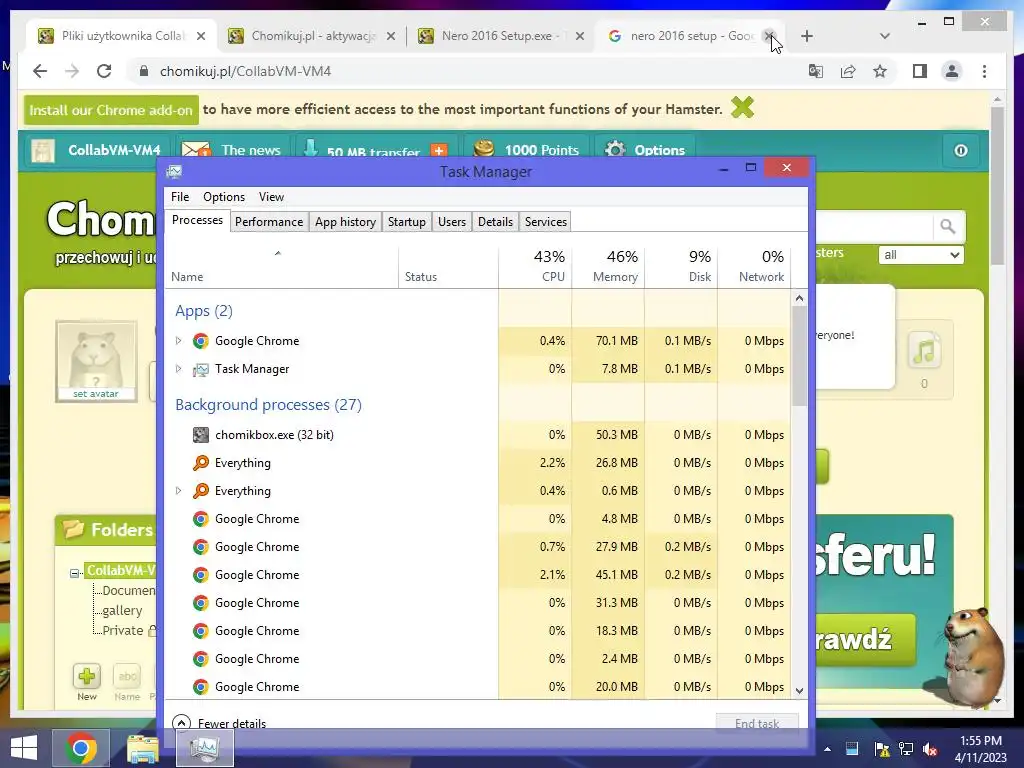Viewport: 1024px width, 768px height.
Task: Click Install our Chrome add-on button
Action: [110, 110]
